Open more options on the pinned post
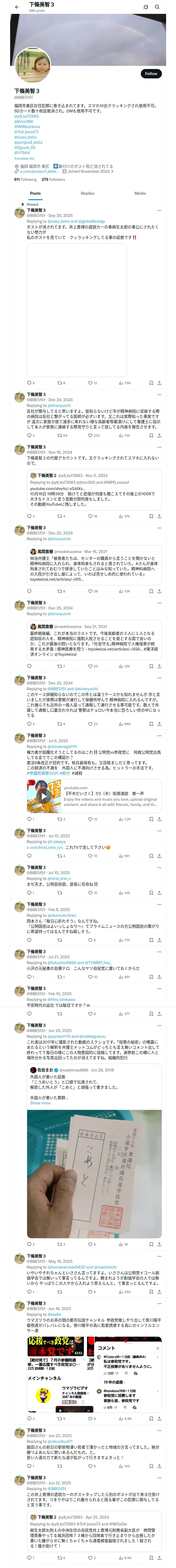The height and width of the screenshot is (1568, 176). [x=159, y=211]
